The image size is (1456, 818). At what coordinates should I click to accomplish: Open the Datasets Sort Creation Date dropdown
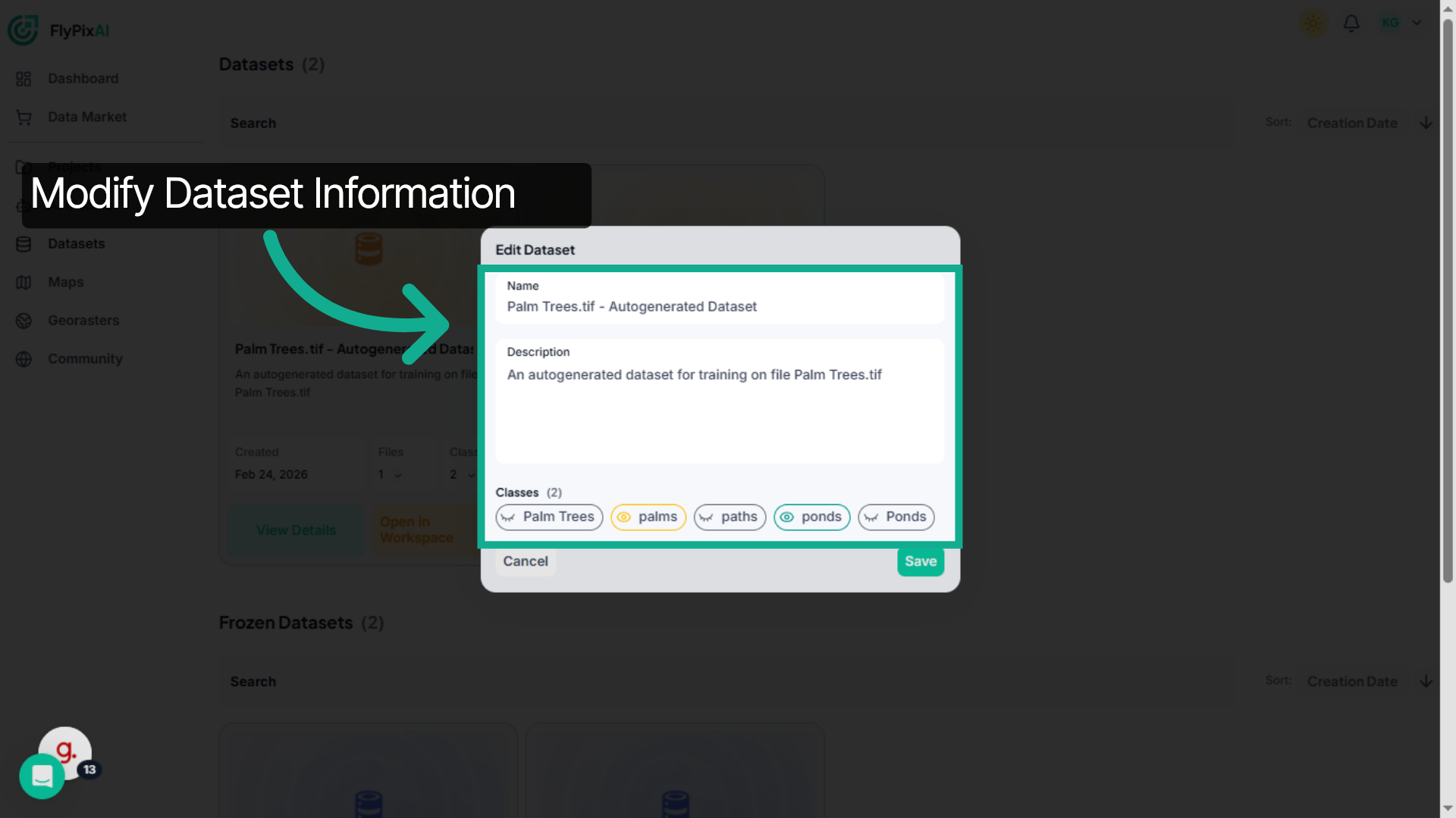tap(1352, 123)
